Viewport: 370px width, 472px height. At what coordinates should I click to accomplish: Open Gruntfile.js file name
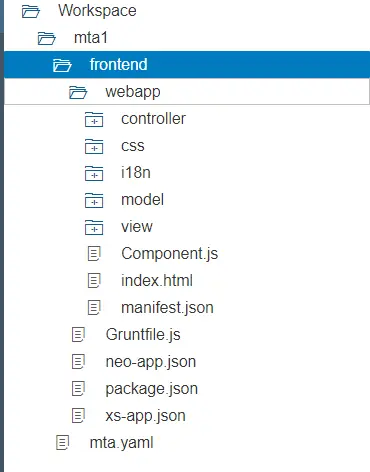tap(143, 335)
